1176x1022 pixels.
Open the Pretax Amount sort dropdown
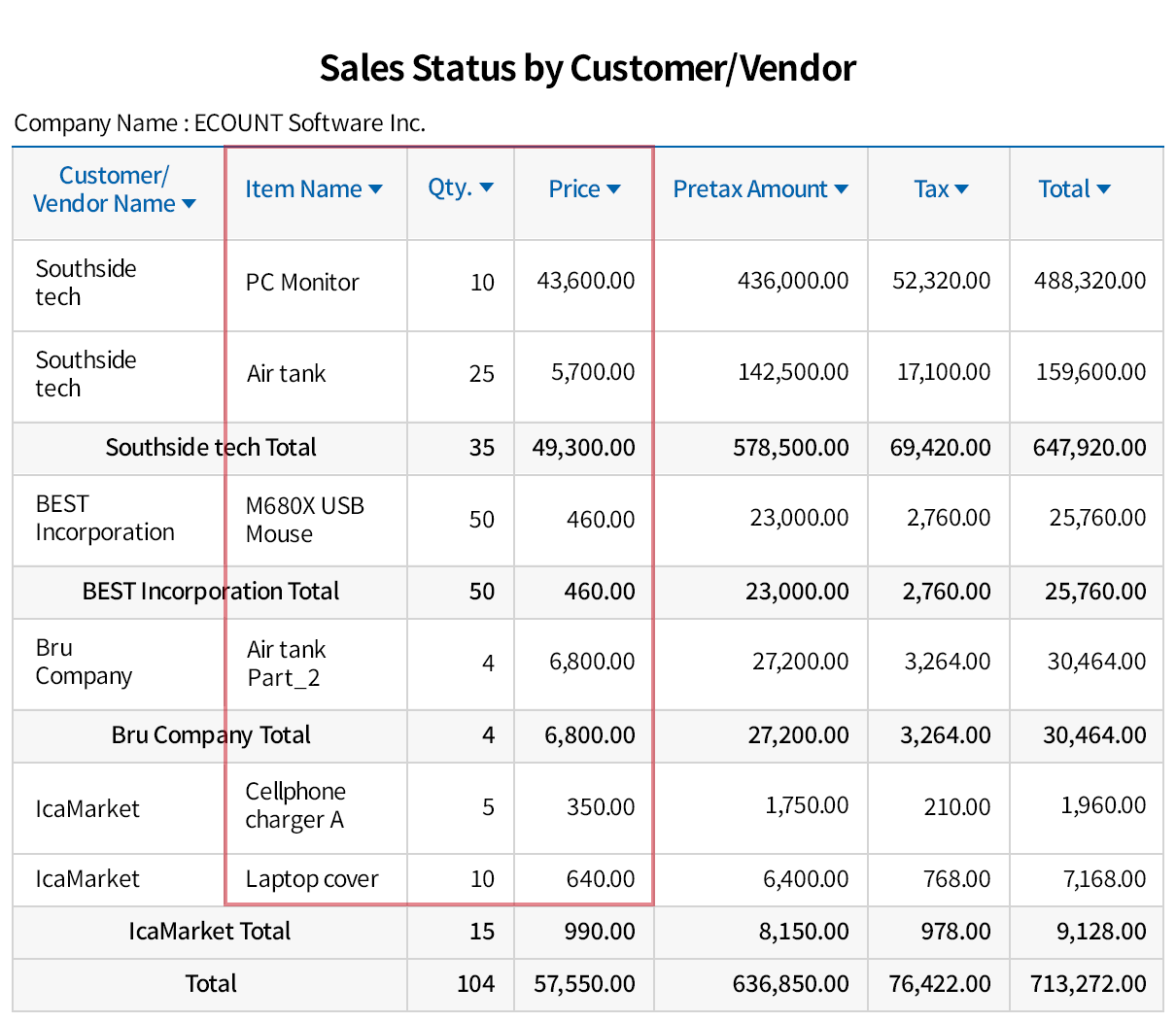[x=840, y=189]
